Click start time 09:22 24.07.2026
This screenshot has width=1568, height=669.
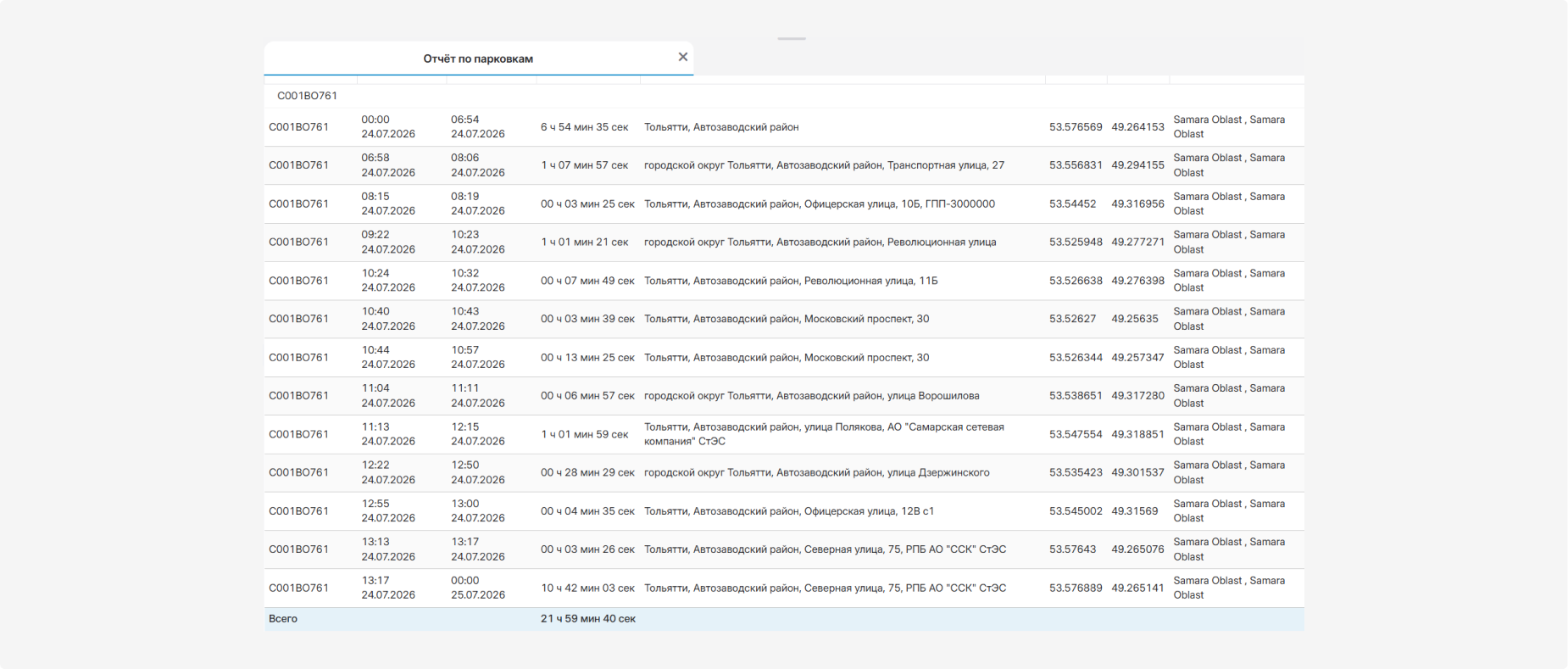388,242
